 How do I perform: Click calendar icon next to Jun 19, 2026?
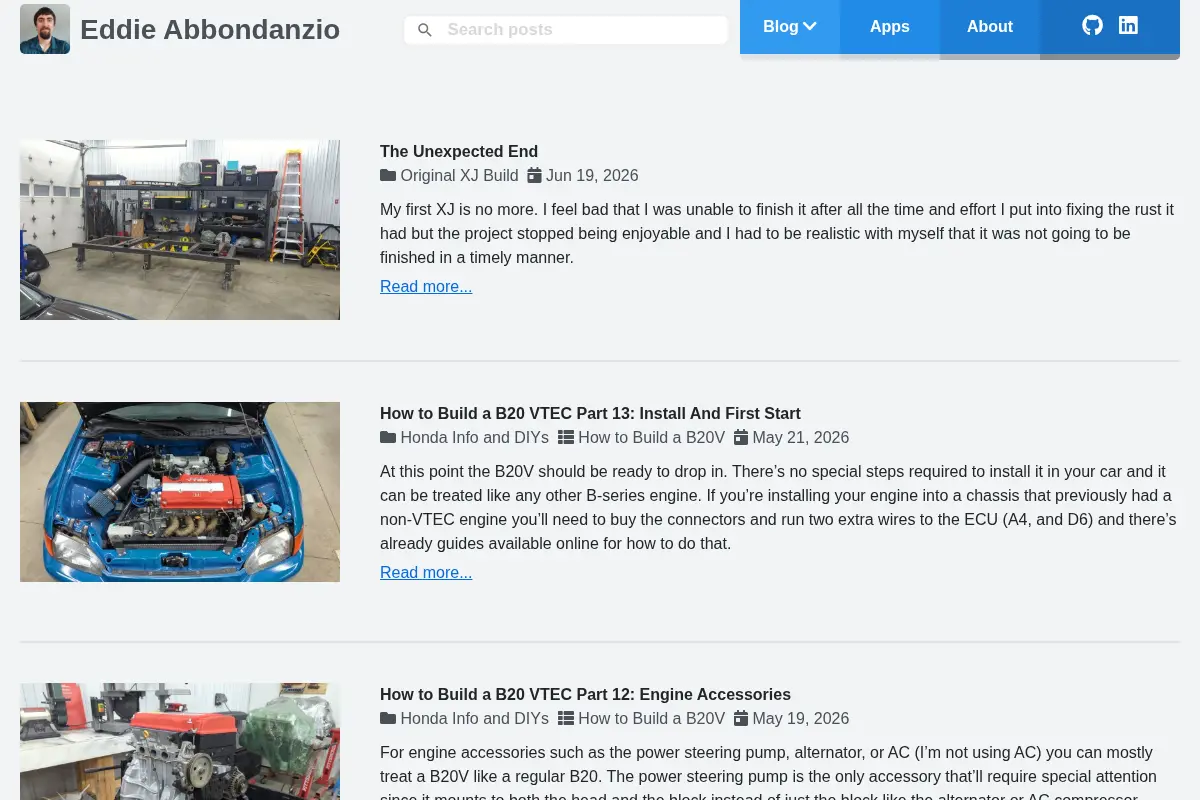(x=534, y=176)
